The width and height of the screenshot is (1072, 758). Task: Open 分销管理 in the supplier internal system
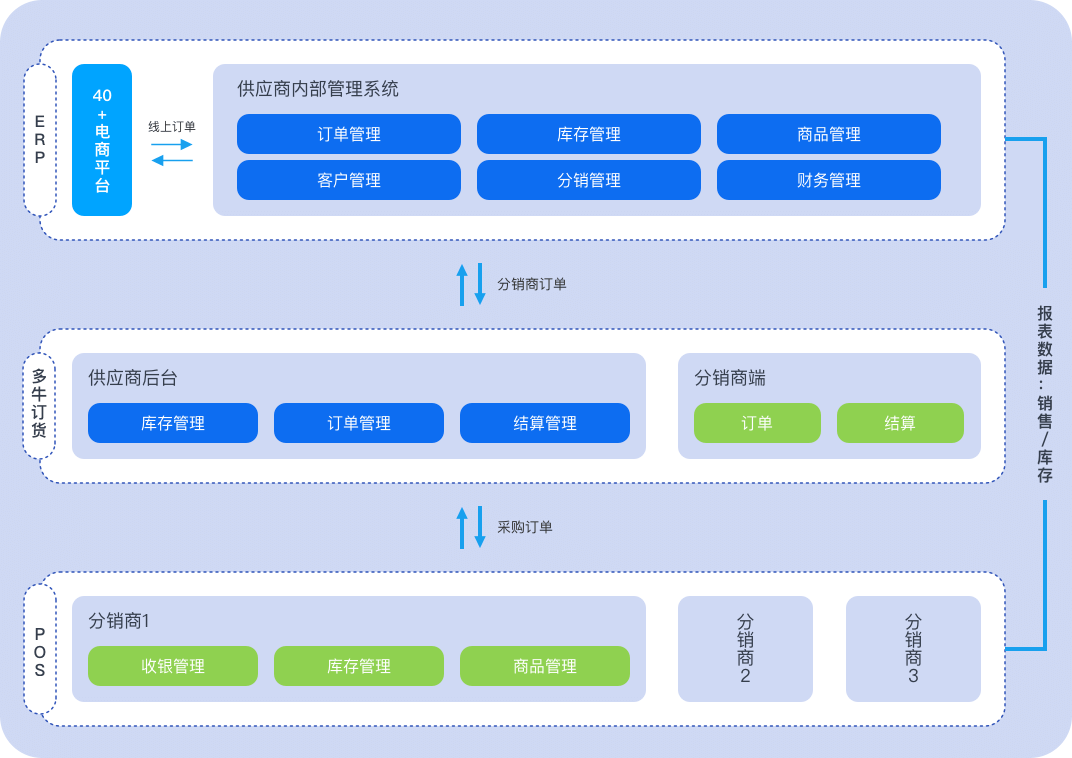point(589,180)
